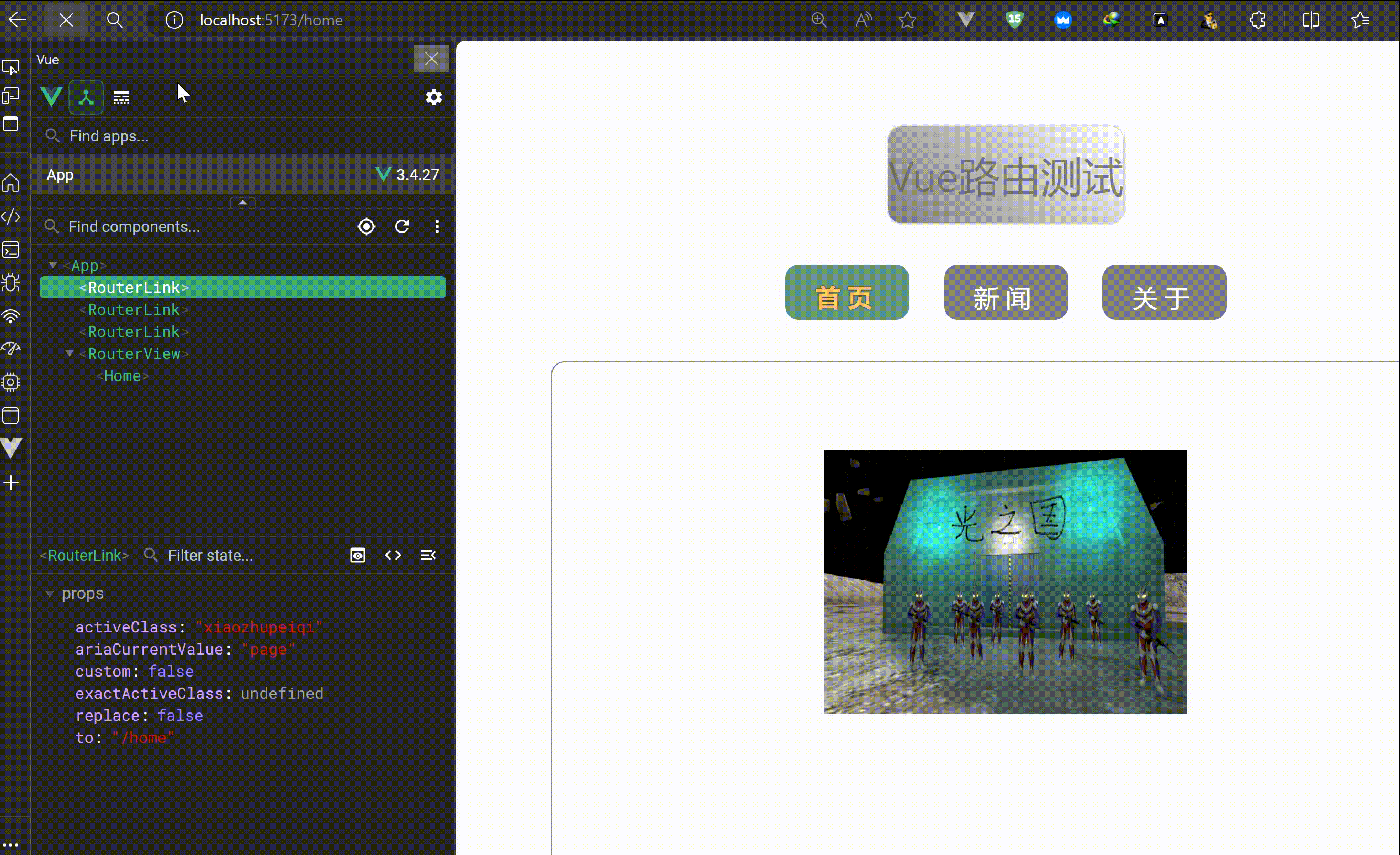Add another tool with the plus icon
This screenshot has width=1400, height=855.
(11, 483)
